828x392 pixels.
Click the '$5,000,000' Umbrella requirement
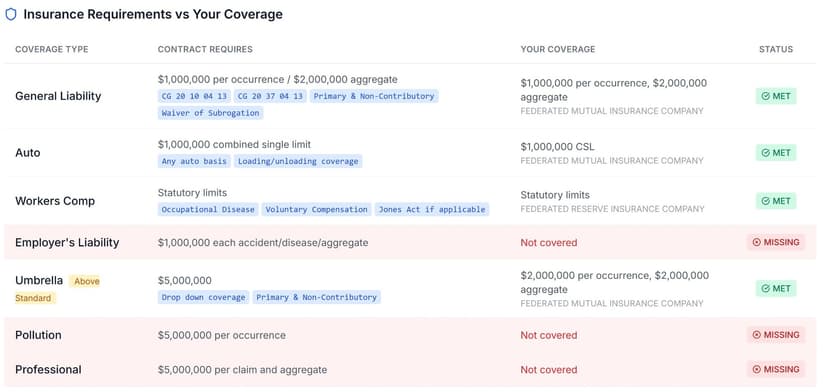tap(184, 281)
